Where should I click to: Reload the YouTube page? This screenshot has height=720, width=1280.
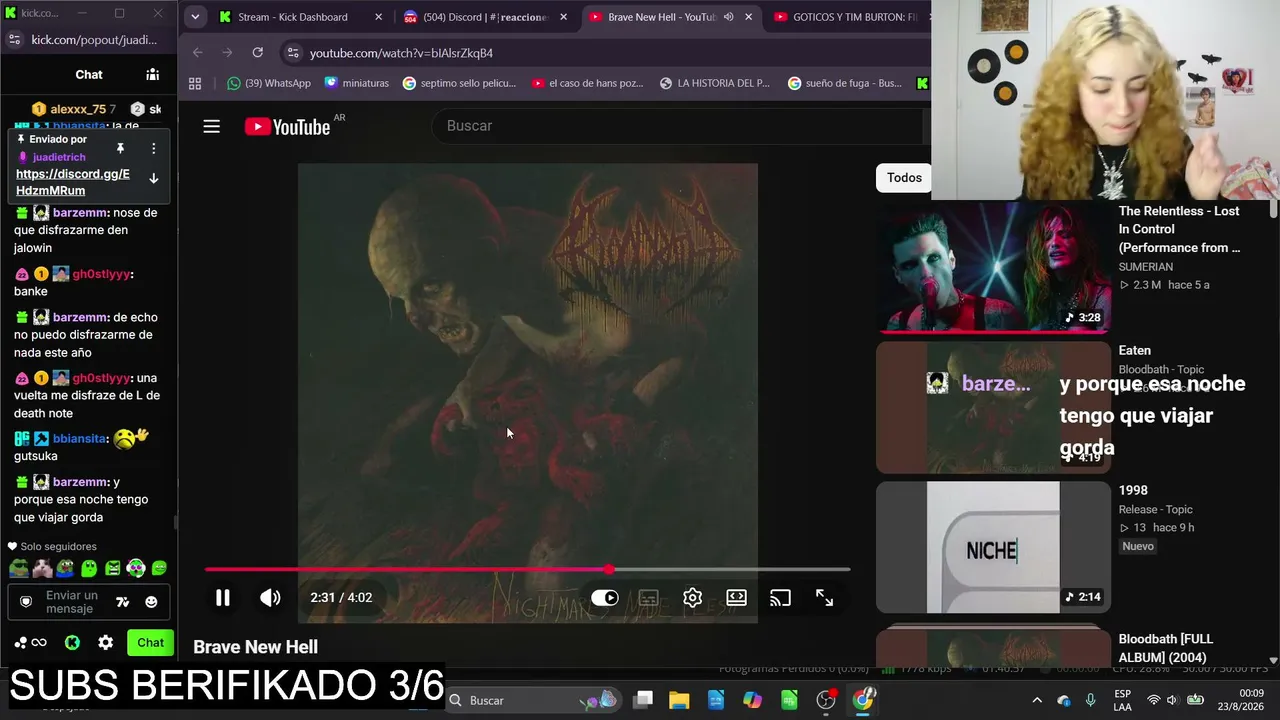click(258, 53)
